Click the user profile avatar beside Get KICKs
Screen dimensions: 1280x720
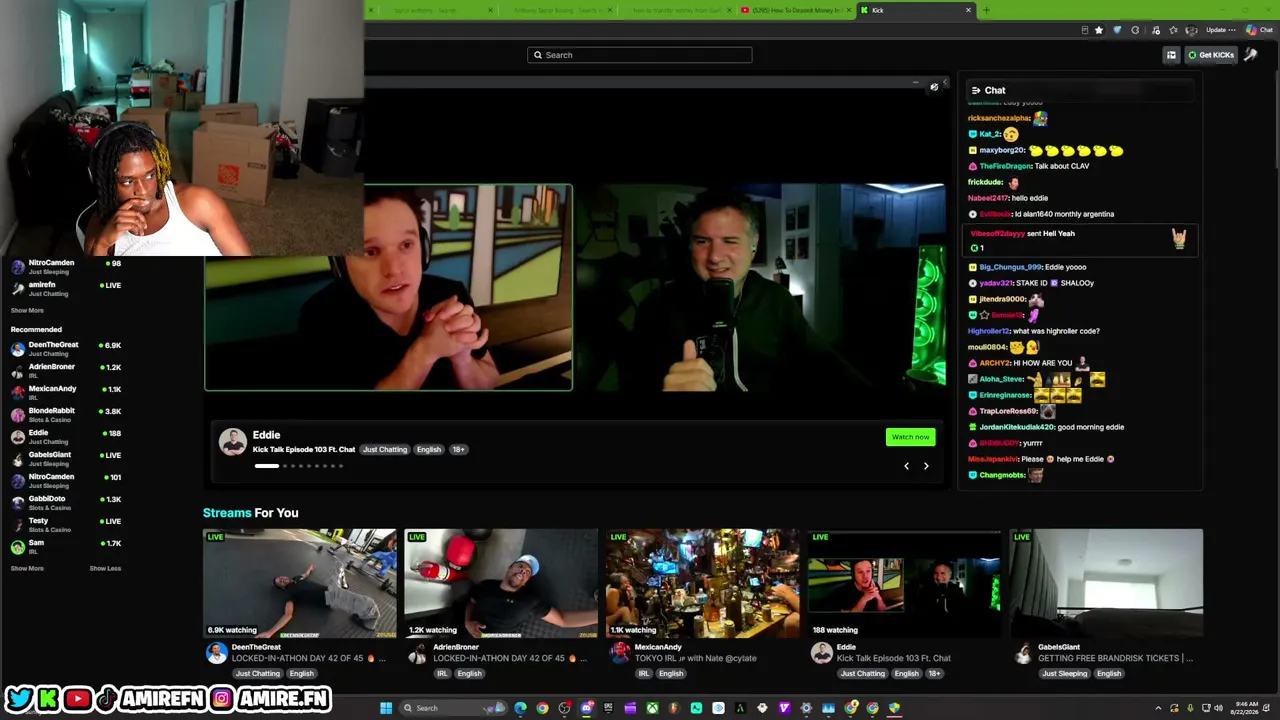tap(1250, 55)
